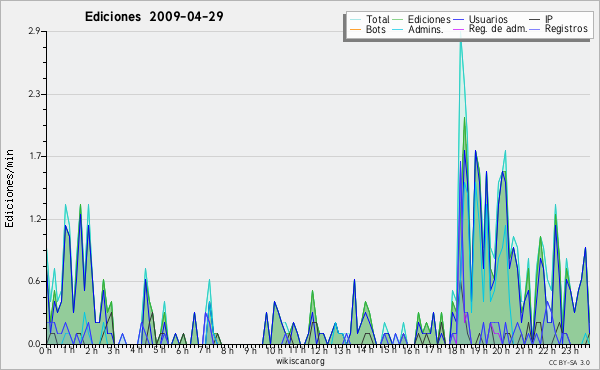
Task: Click the 2.3 y-axis value
Action: click(x=34, y=94)
